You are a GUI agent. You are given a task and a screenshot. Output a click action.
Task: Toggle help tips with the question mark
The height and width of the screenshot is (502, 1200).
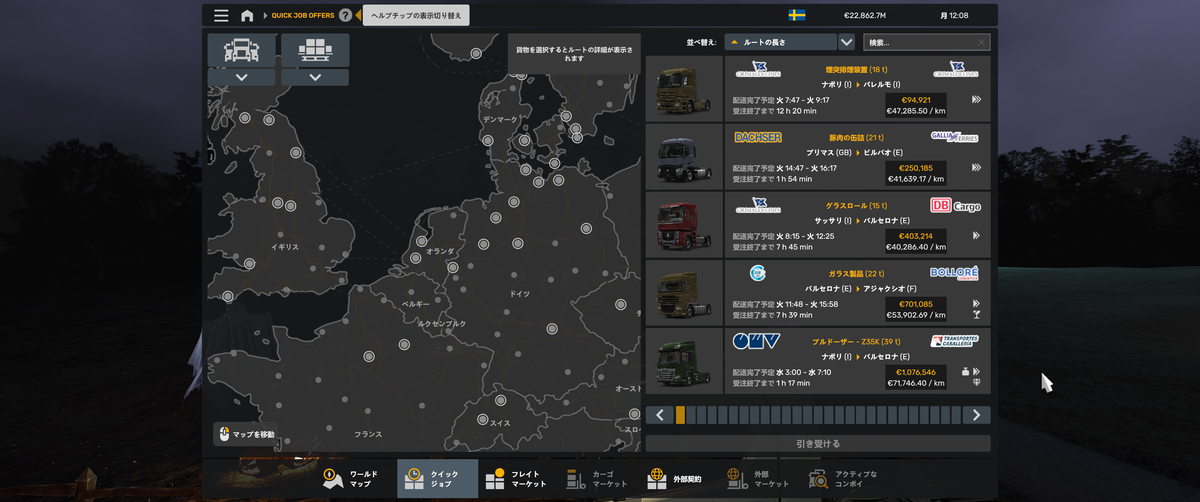point(345,16)
